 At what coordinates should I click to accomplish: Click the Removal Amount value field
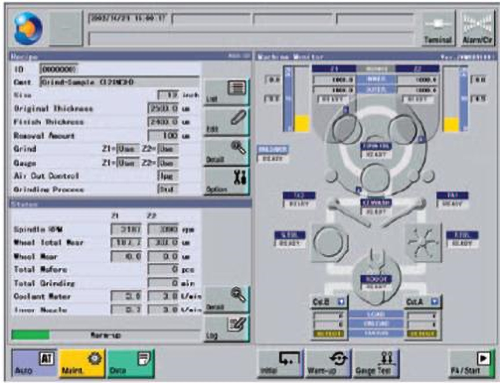[163, 135]
